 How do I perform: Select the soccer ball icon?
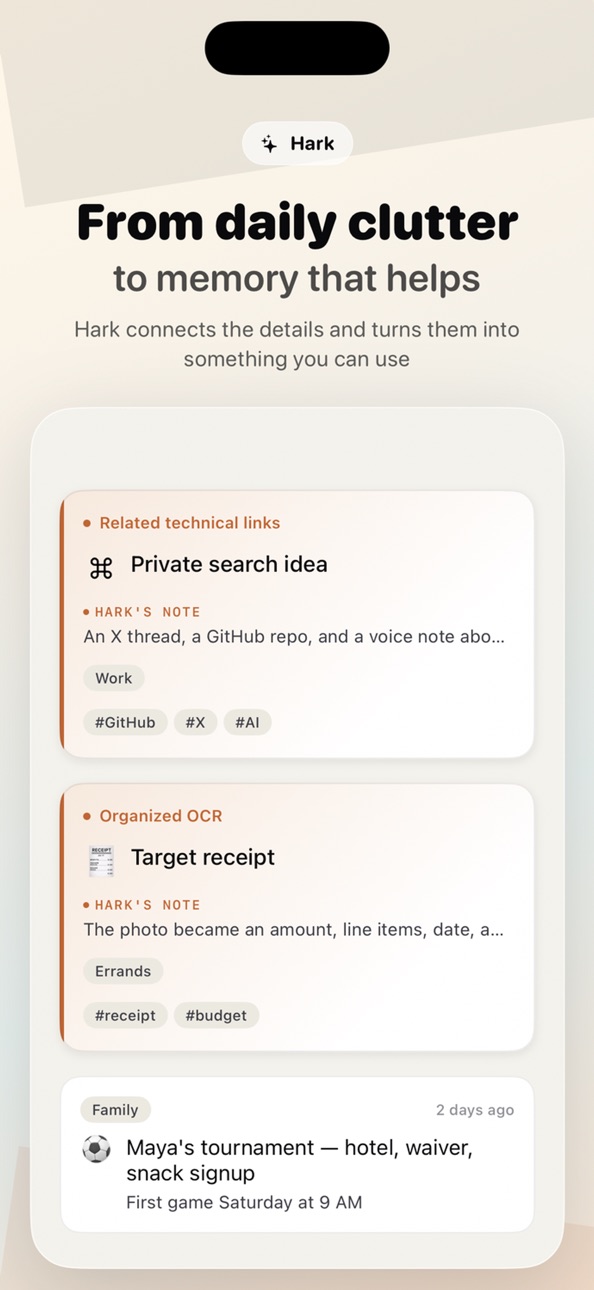[x=96, y=1149]
